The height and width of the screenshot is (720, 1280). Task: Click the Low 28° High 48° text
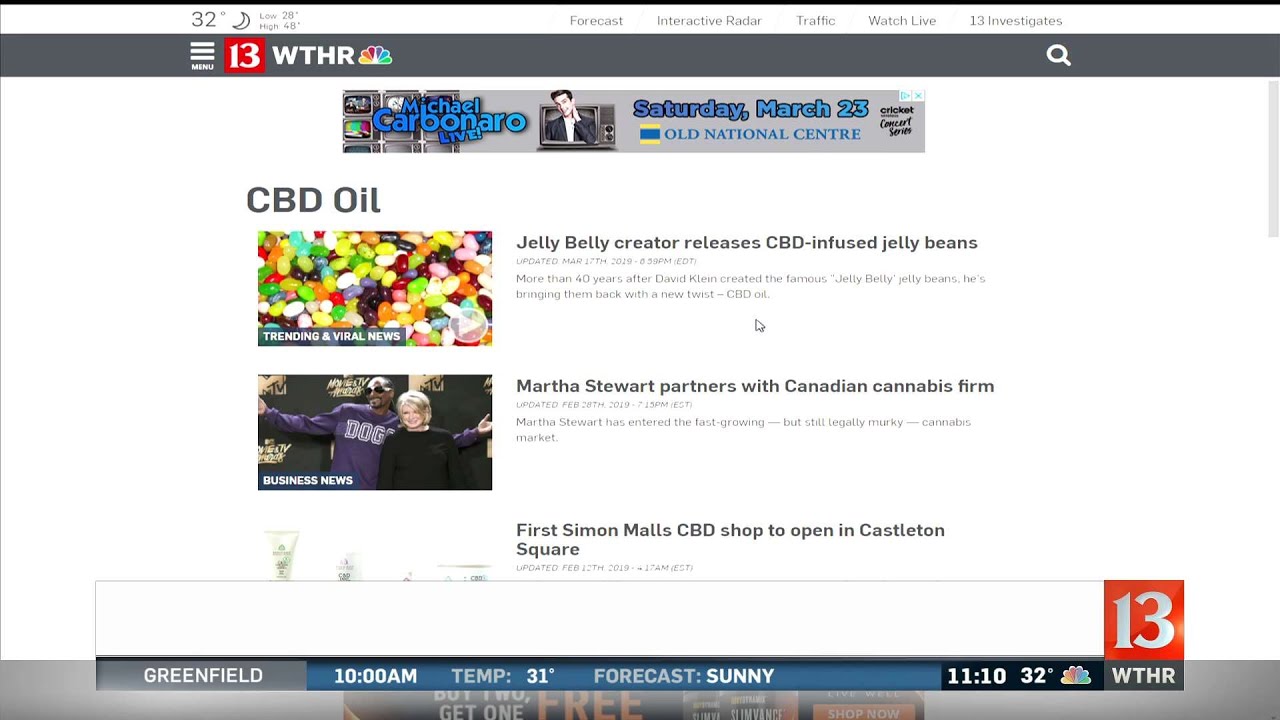click(279, 21)
